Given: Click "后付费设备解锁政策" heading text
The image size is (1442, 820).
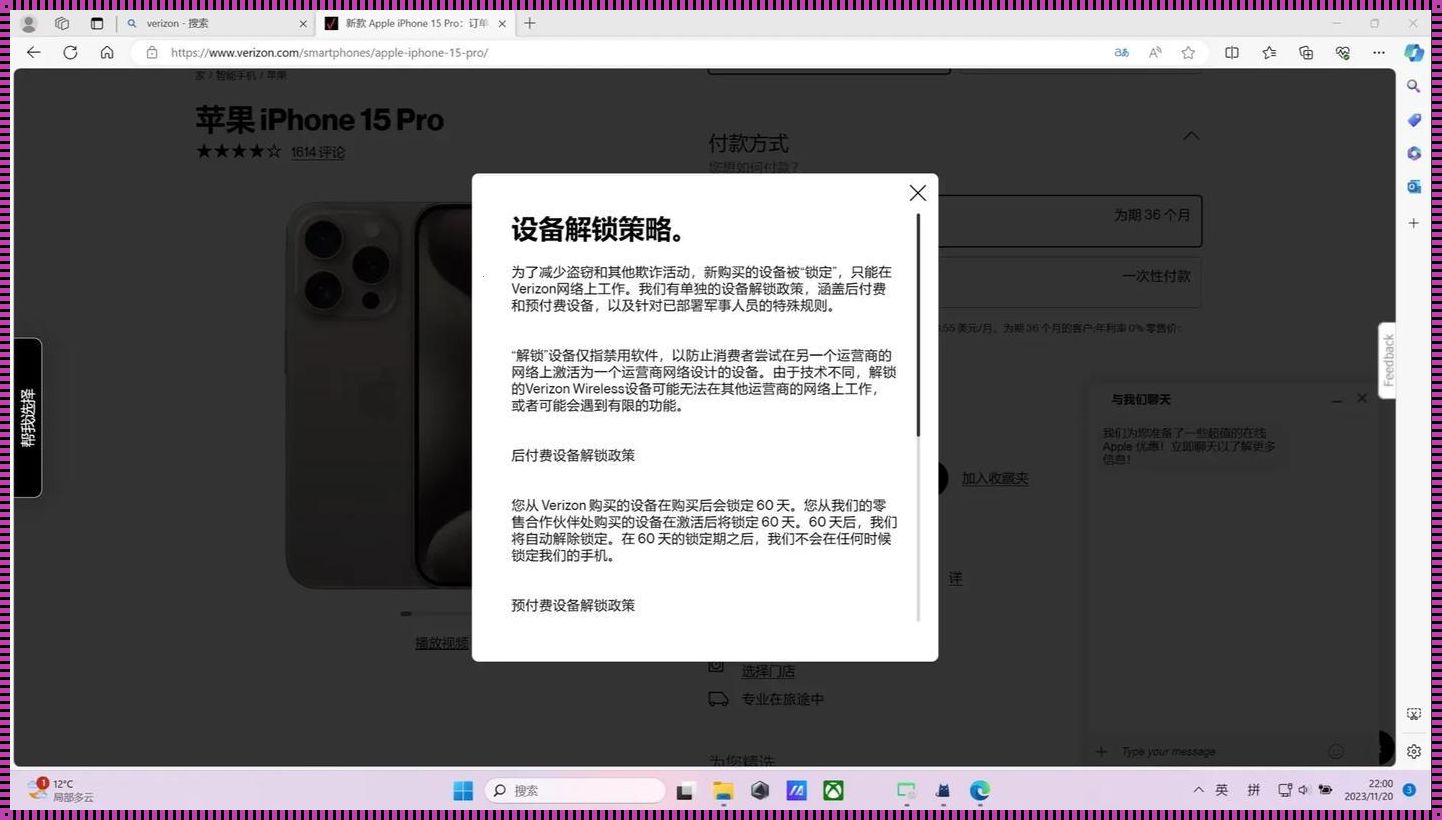Looking at the screenshot, I should click(573, 455).
